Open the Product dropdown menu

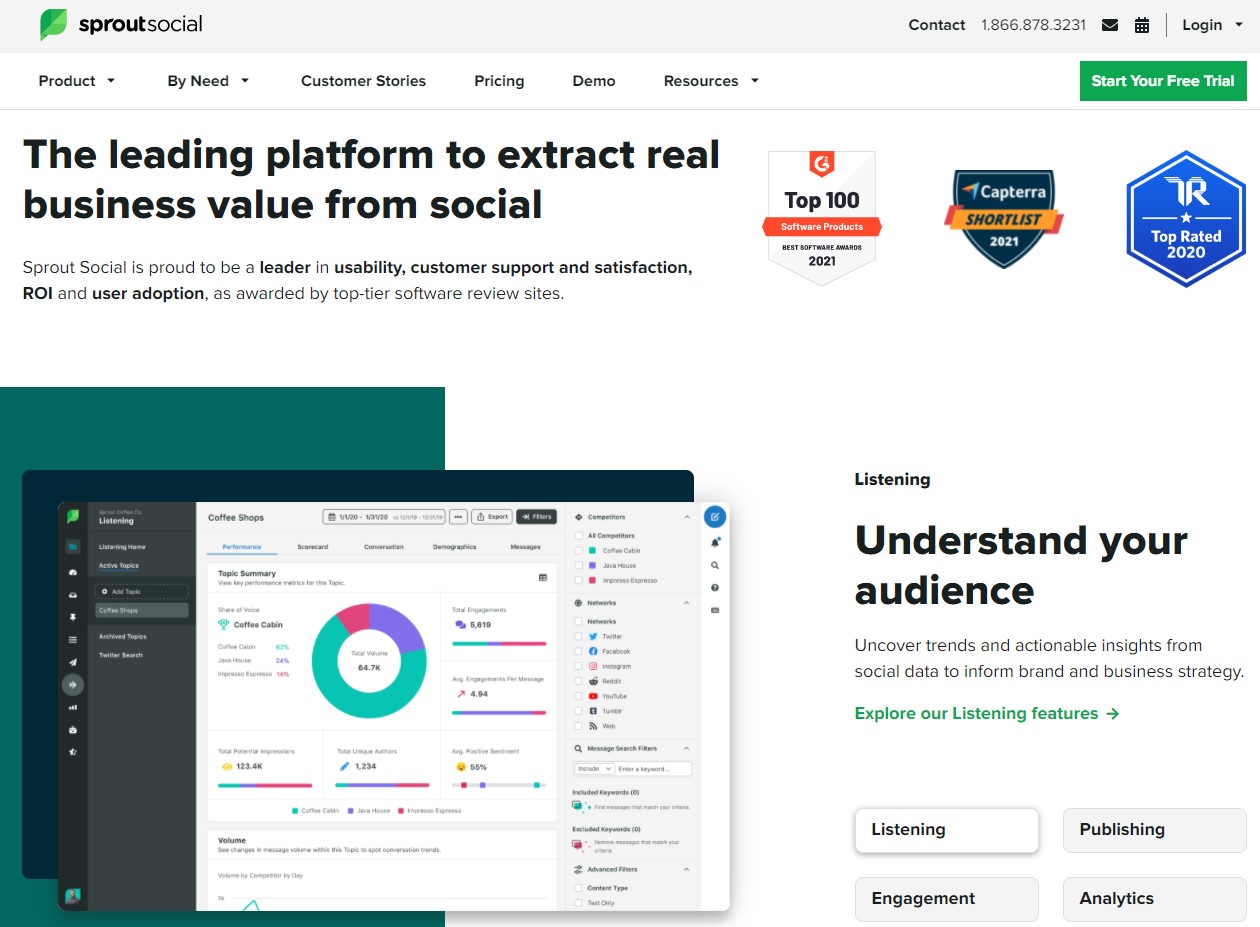[x=77, y=81]
